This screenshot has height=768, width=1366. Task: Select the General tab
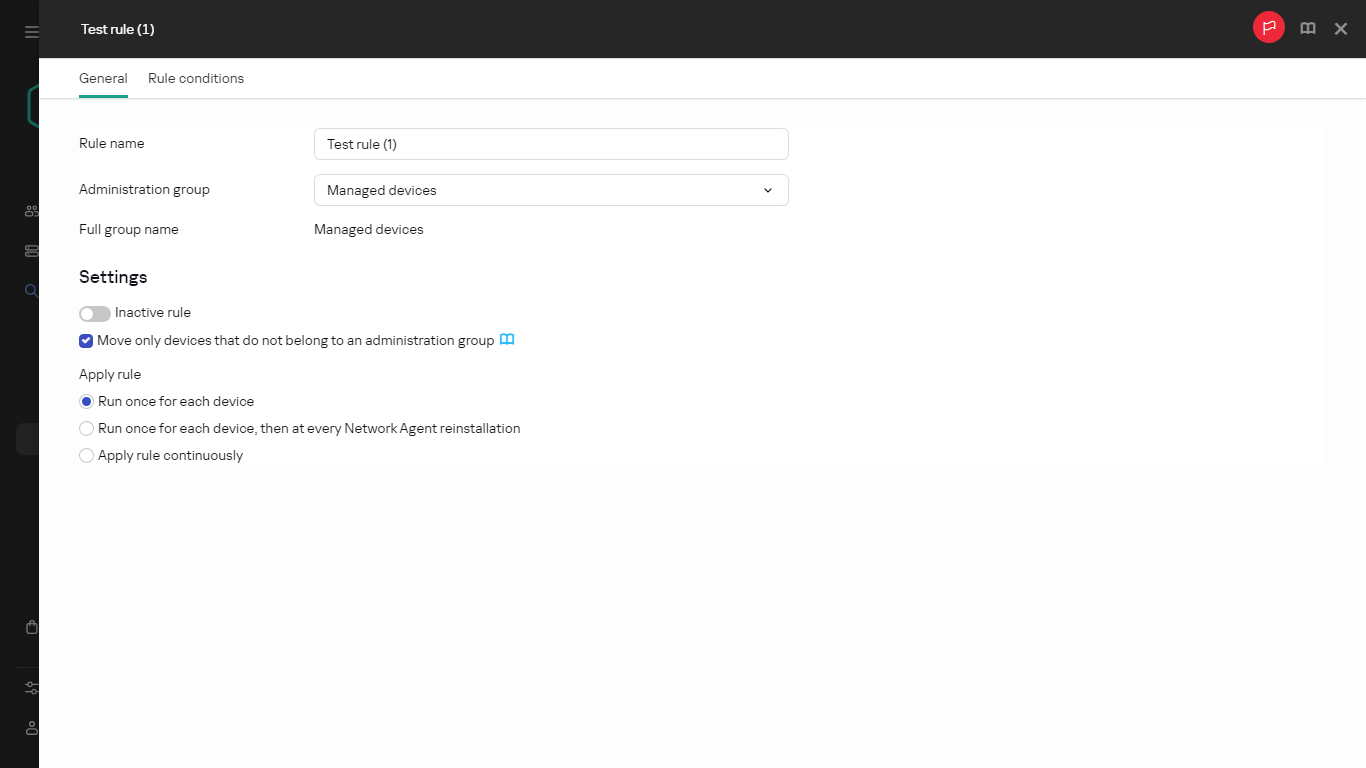click(x=103, y=78)
